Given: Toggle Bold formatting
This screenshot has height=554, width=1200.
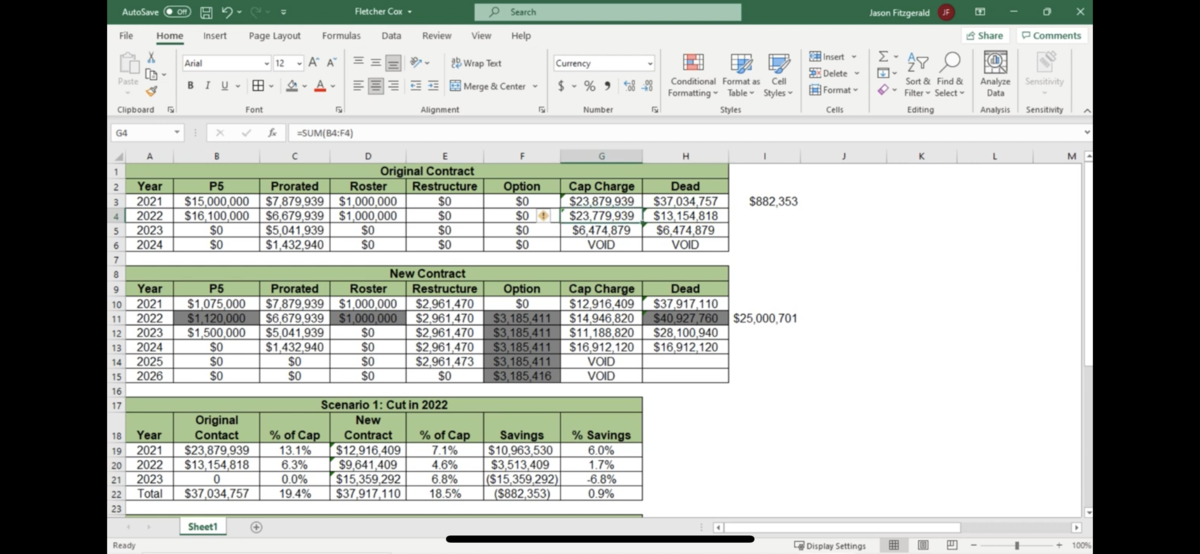Looking at the screenshot, I should click(189, 87).
